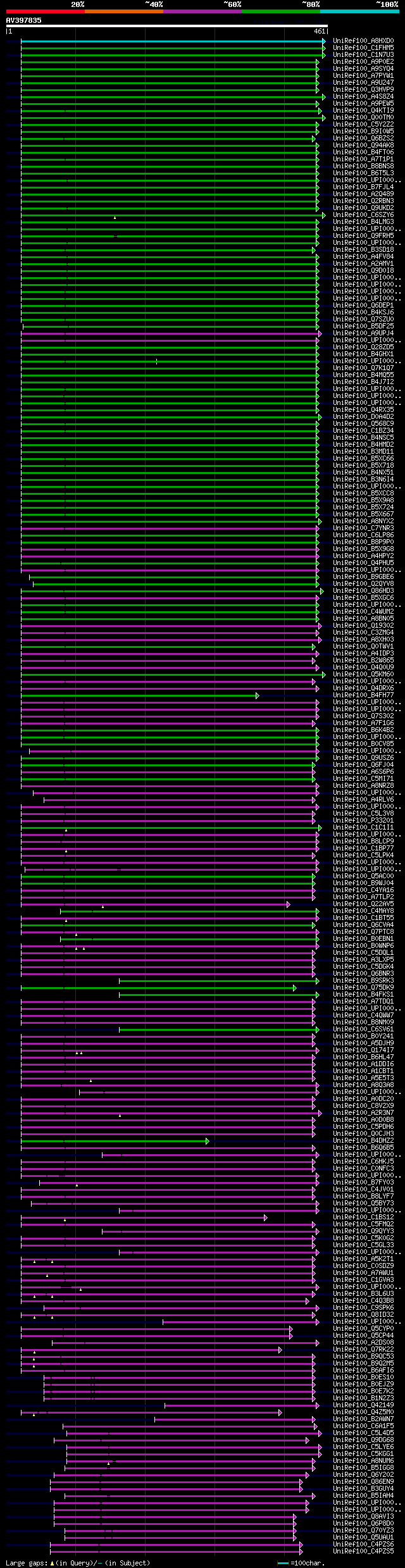Click the purple ~60% identity legend bar
The image size is (405, 1568).
click(x=202, y=11)
